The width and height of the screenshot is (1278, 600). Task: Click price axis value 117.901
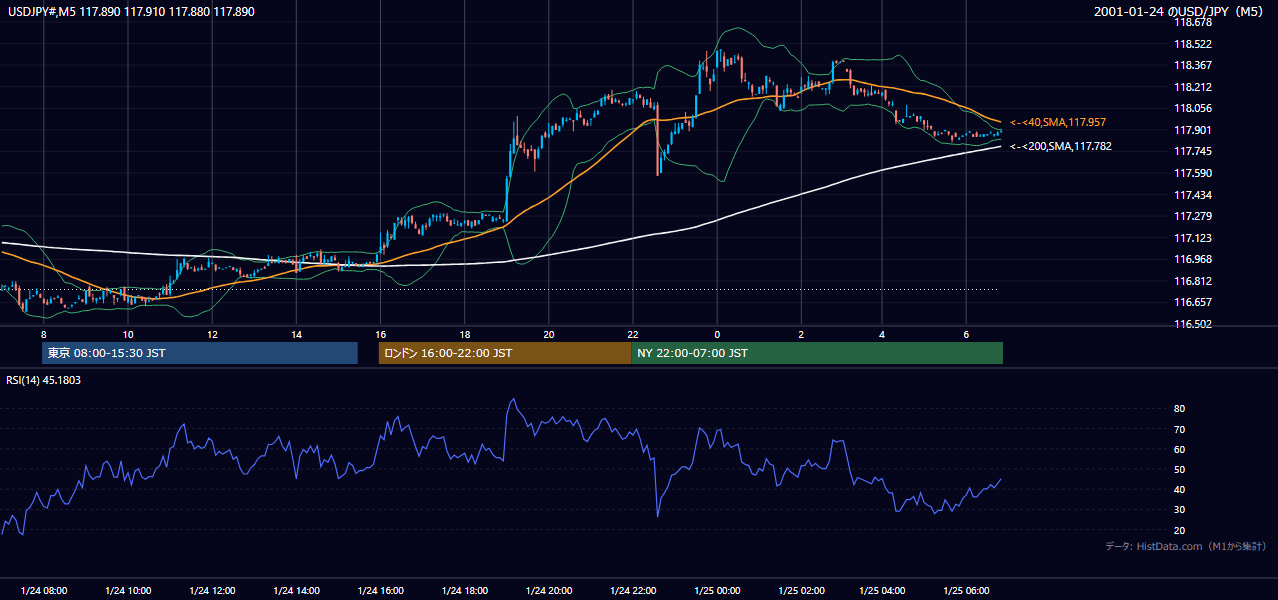tap(1195, 130)
